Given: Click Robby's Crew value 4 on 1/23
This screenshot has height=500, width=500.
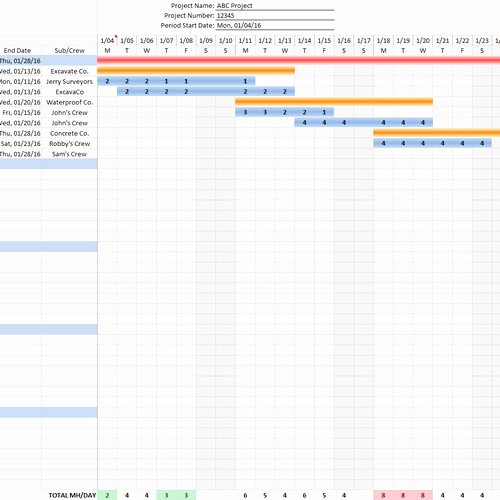Looking at the screenshot, I should click(x=482, y=143).
